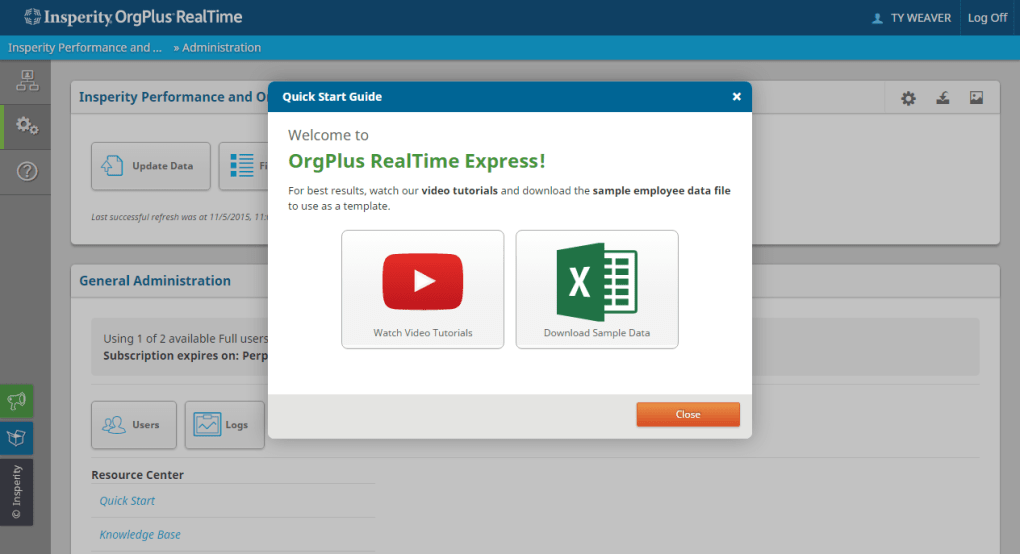Close Quick Start Guide with the X

coord(737,97)
